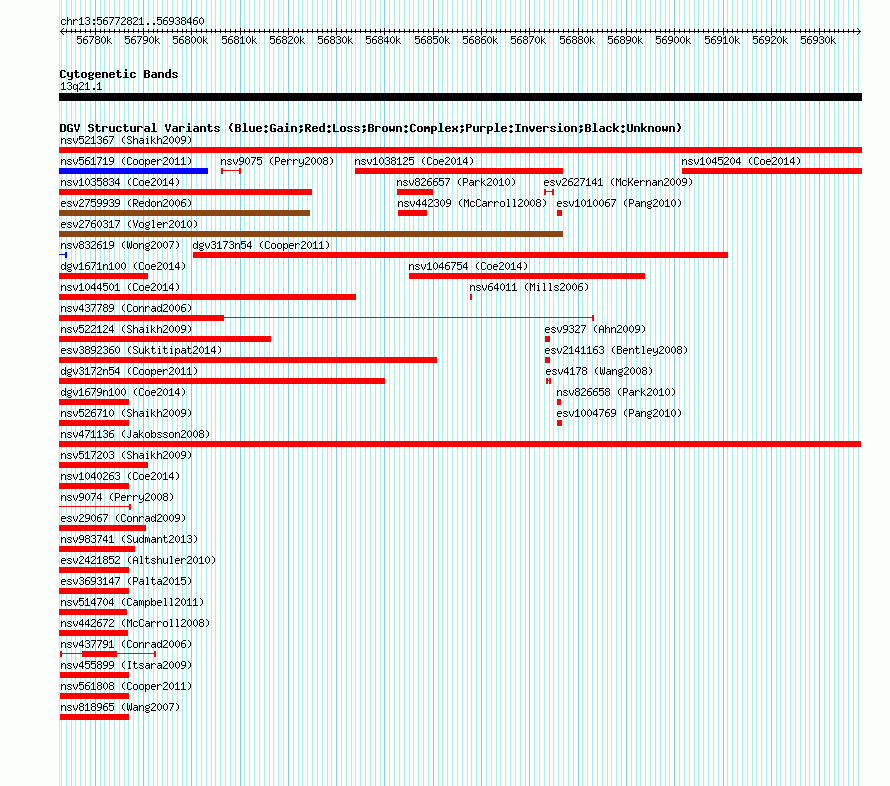Open the esv2627141 (McKernan2009) label
The width and height of the screenshot is (890, 786).
pyautogui.click(x=618, y=182)
